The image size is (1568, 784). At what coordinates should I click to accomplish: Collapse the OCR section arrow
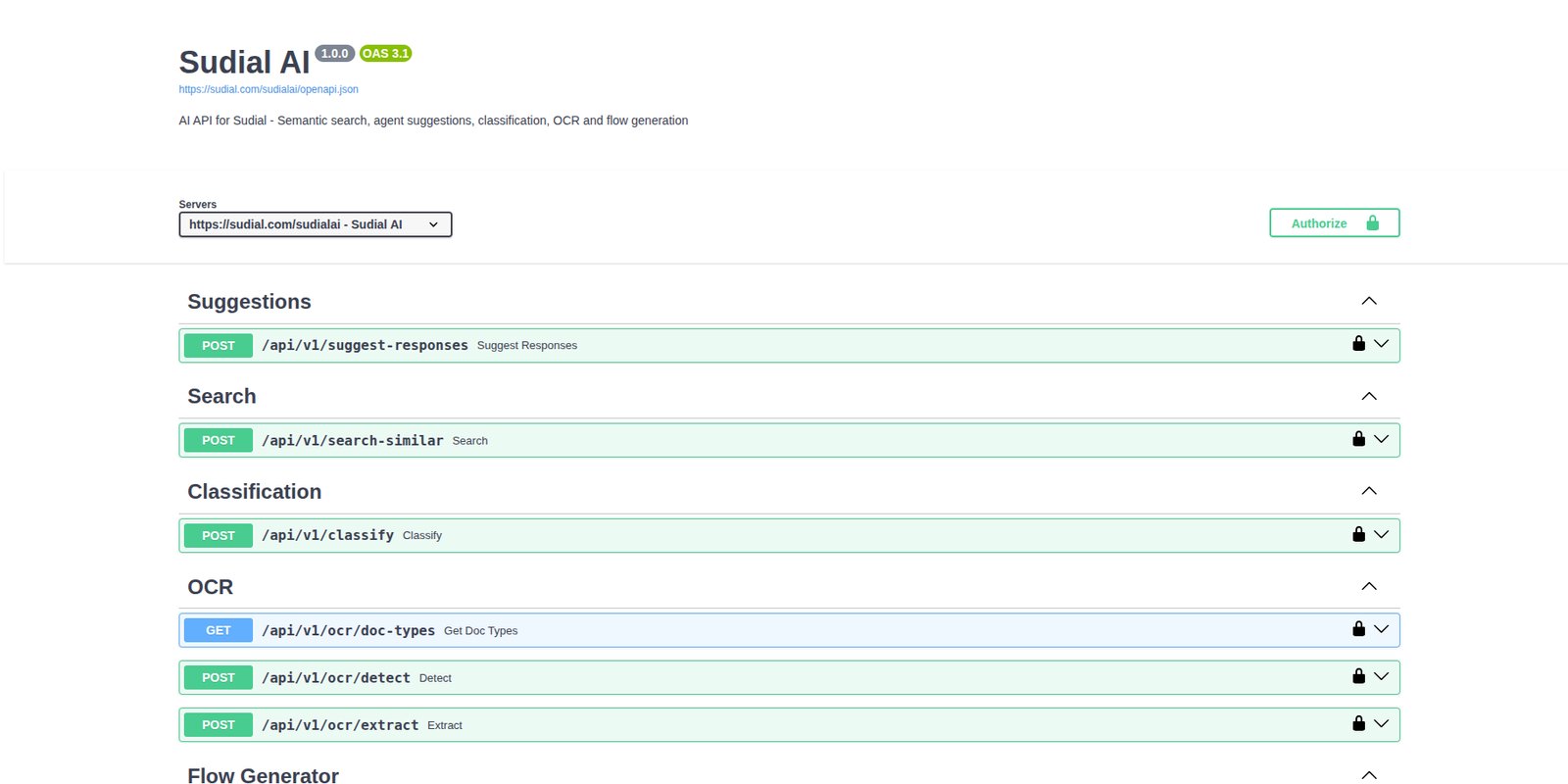[x=1369, y=586]
